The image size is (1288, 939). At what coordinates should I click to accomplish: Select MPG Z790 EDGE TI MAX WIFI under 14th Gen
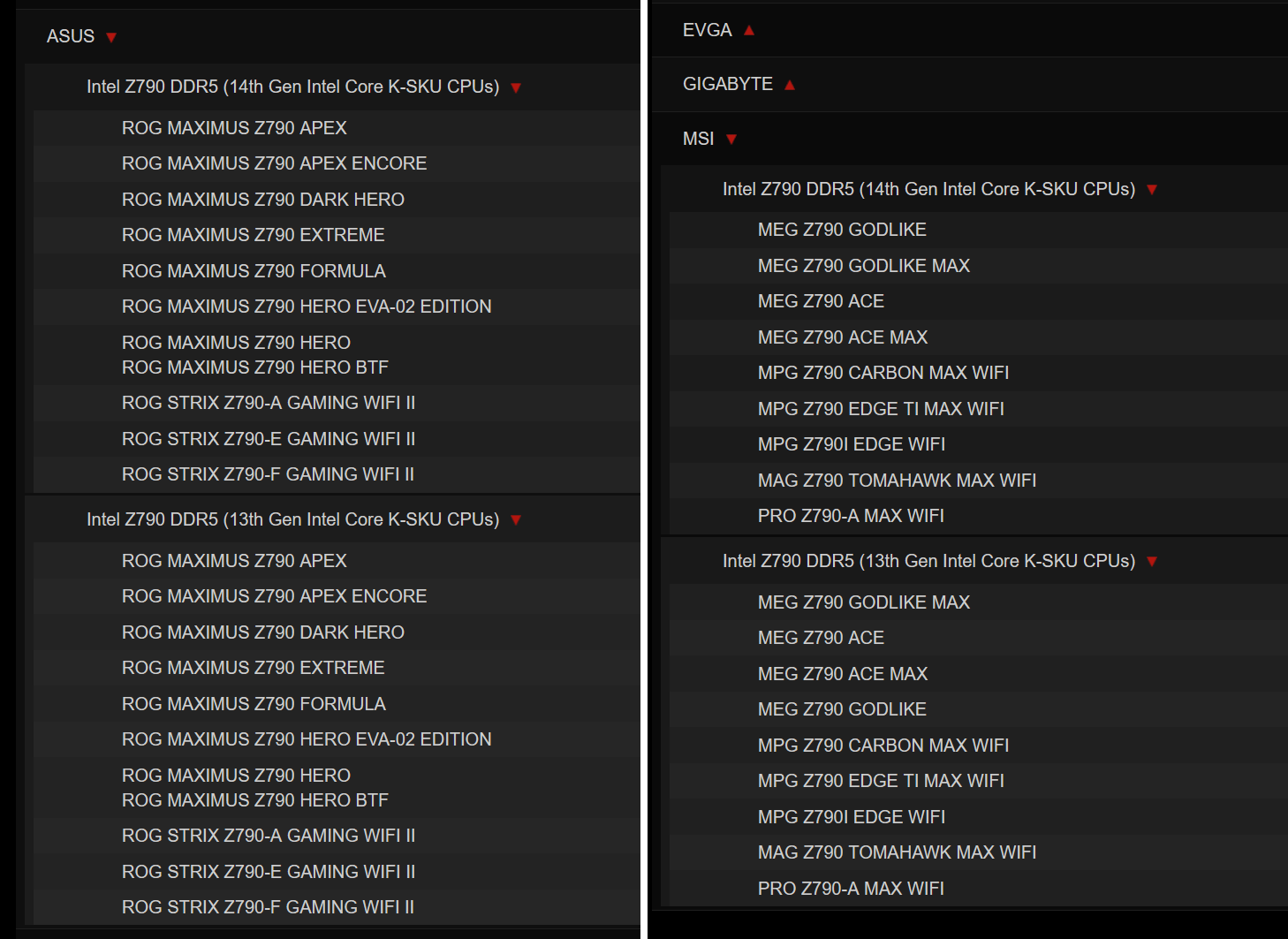[881, 409]
